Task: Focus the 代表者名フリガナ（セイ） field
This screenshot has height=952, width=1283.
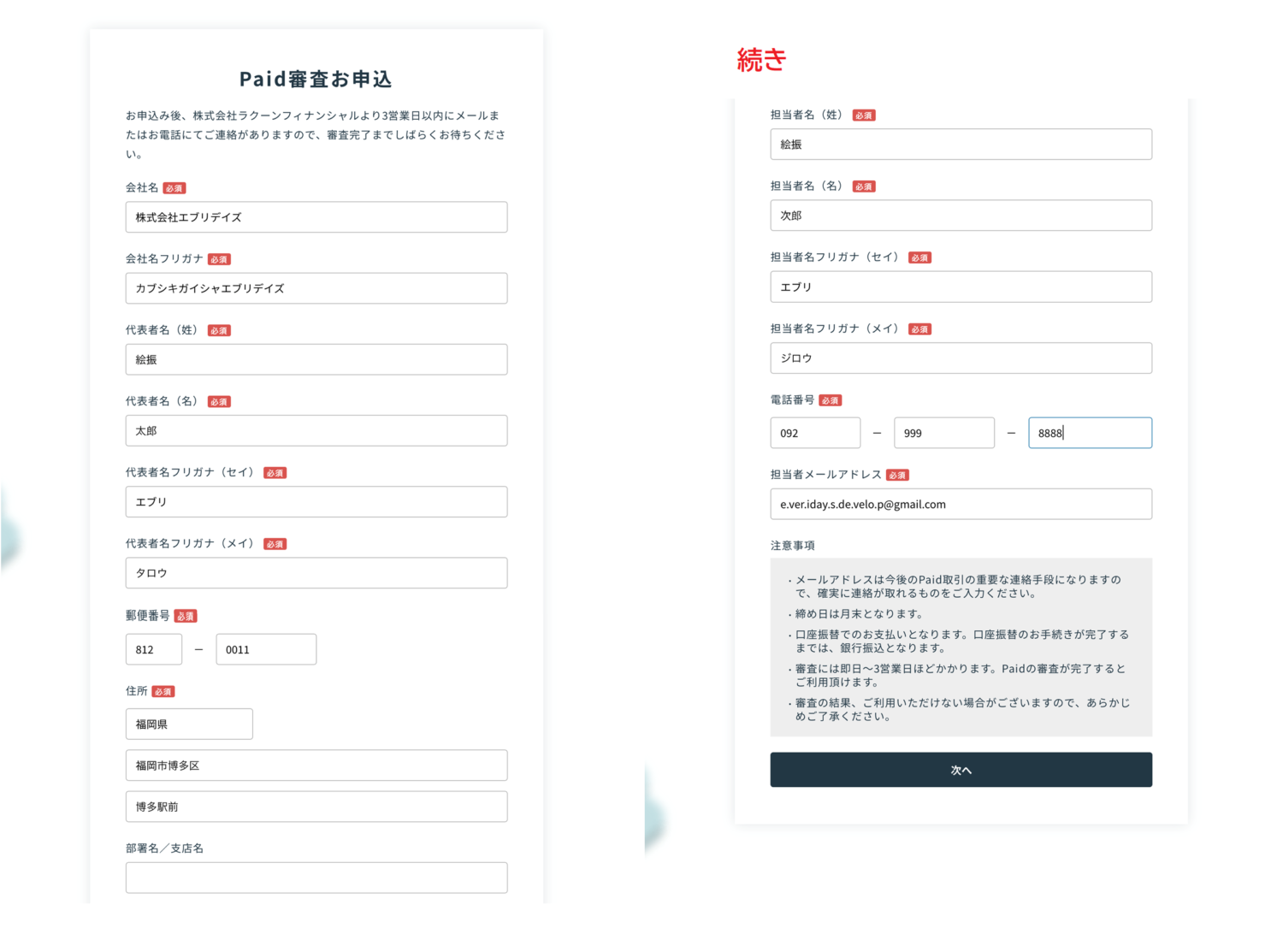Action: point(316,502)
